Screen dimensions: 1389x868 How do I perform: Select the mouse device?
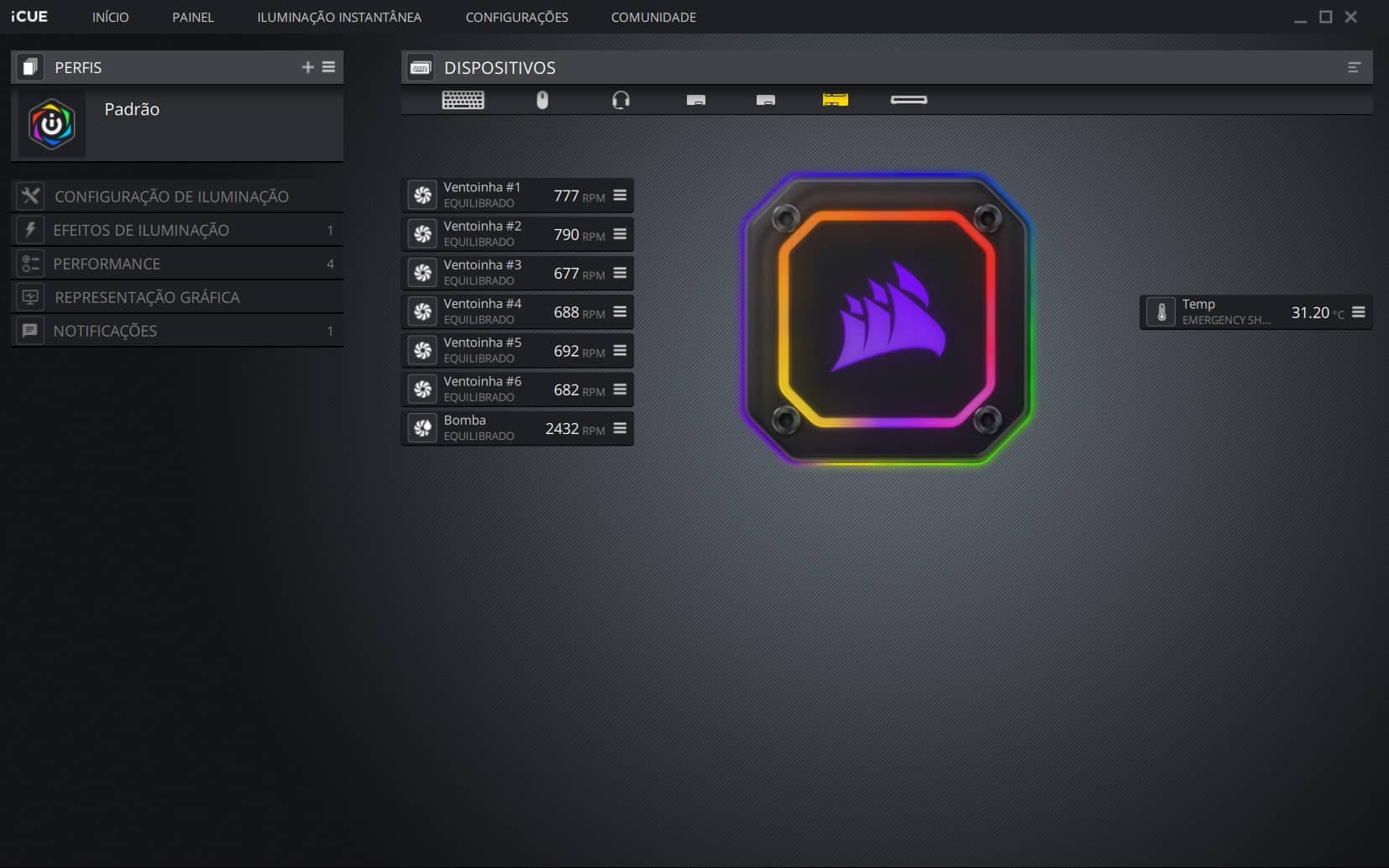[x=542, y=100]
